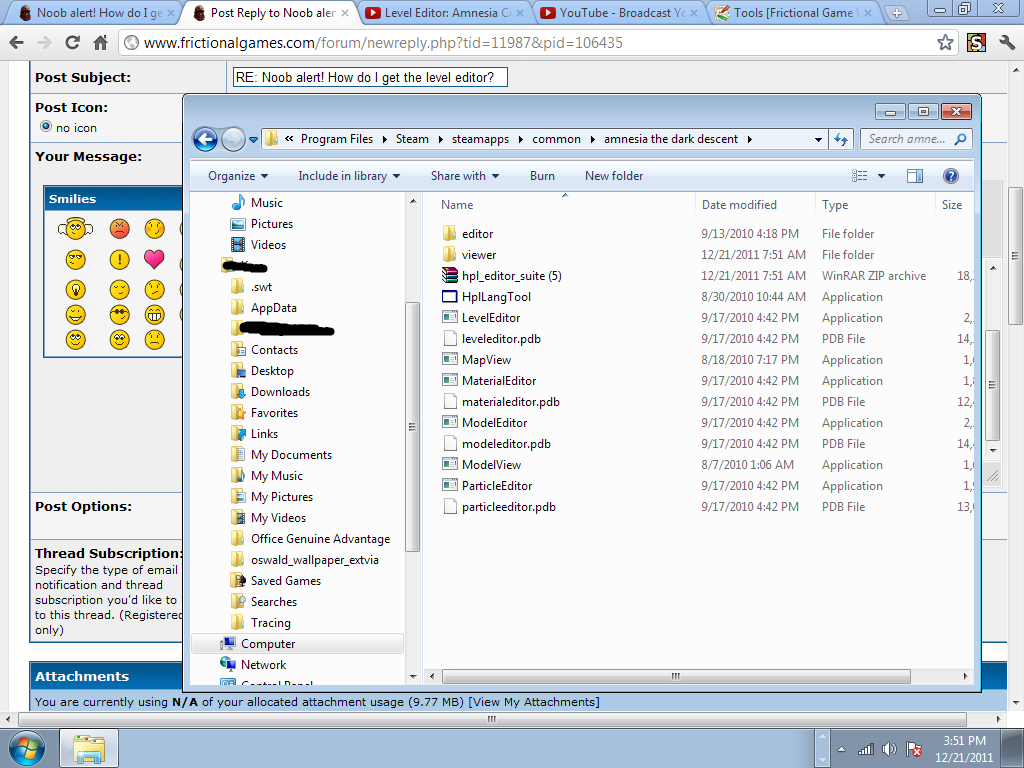Image resolution: width=1024 pixels, height=768 pixels.
Task: Select the hpl_editor_suite WinRAR archive icon
Action: (x=449, y=276)
